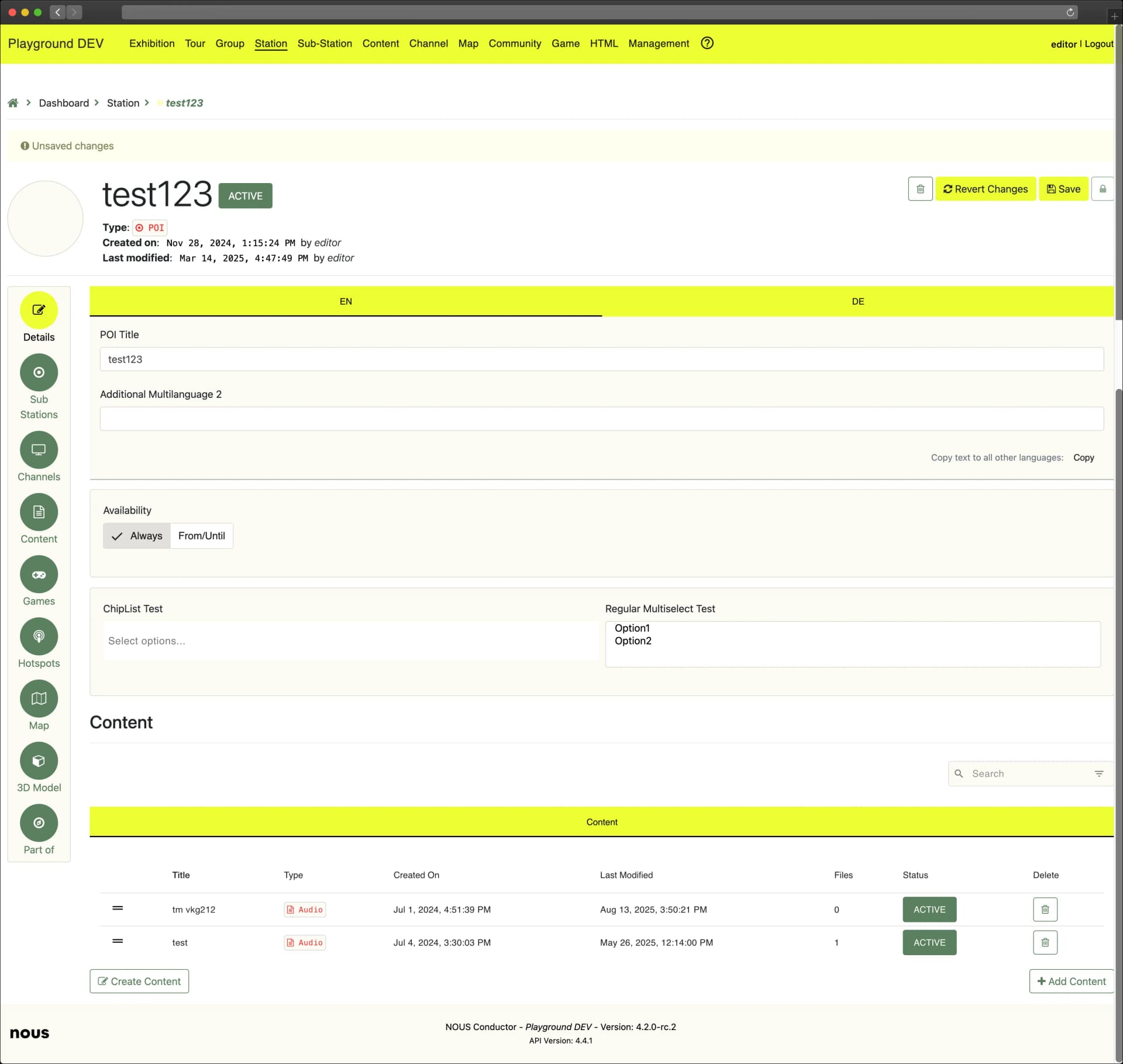
Task: Grab drag handle of test row
Action: 118,941
